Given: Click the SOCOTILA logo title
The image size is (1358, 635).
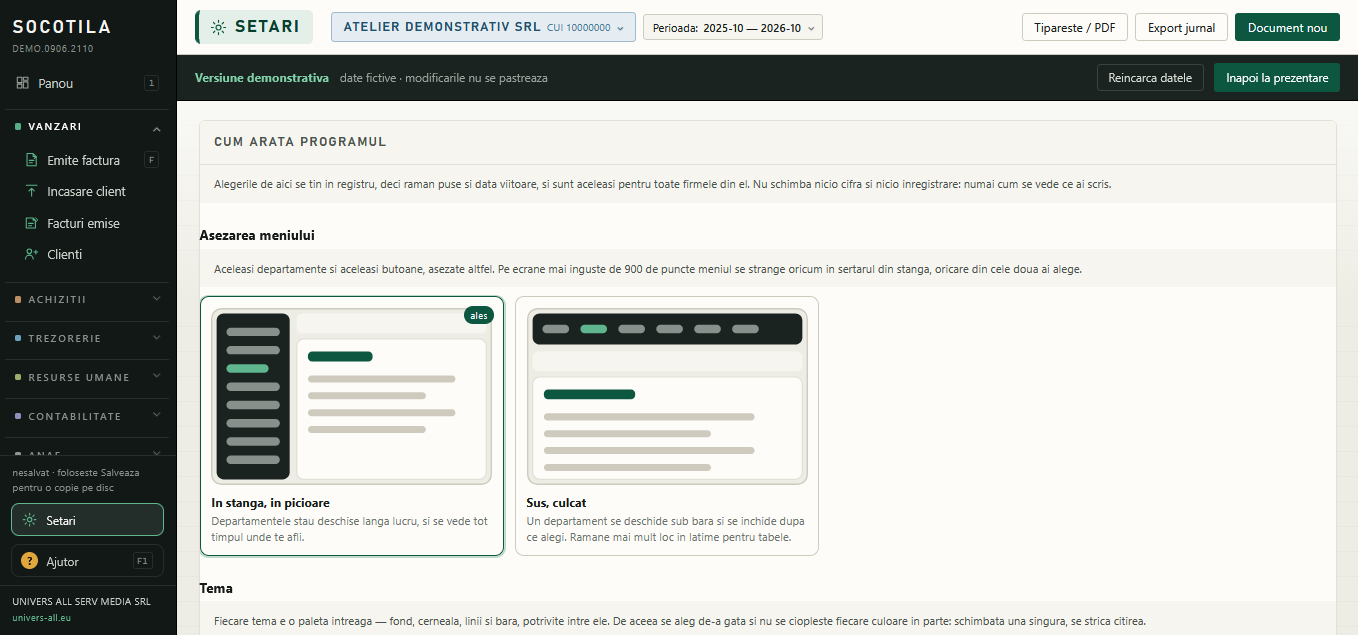Looking at the screenshot, I should coord(62,27).
